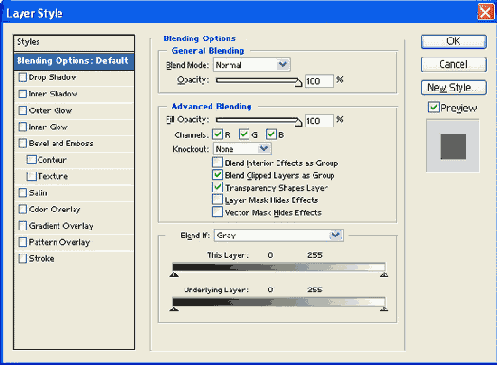
Task: Click the New Style button
Action: pos(454,88)
